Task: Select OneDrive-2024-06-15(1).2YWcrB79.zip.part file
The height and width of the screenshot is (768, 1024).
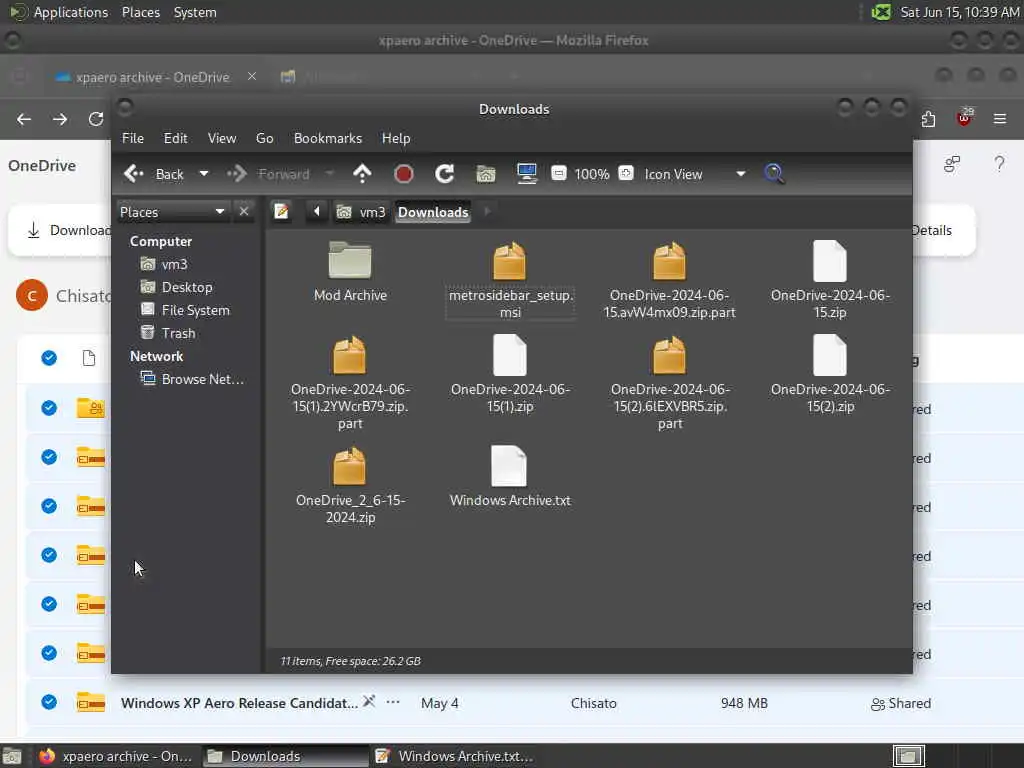Action: click(x=350, y=383)
